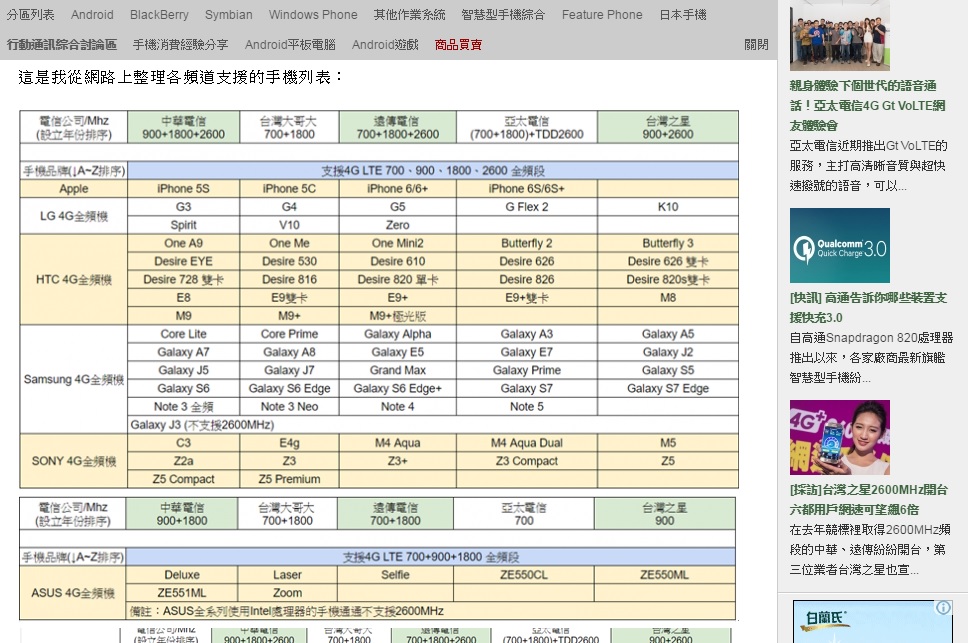
Task: Click the K10 cell in LG row
Action: coord(668,207)
